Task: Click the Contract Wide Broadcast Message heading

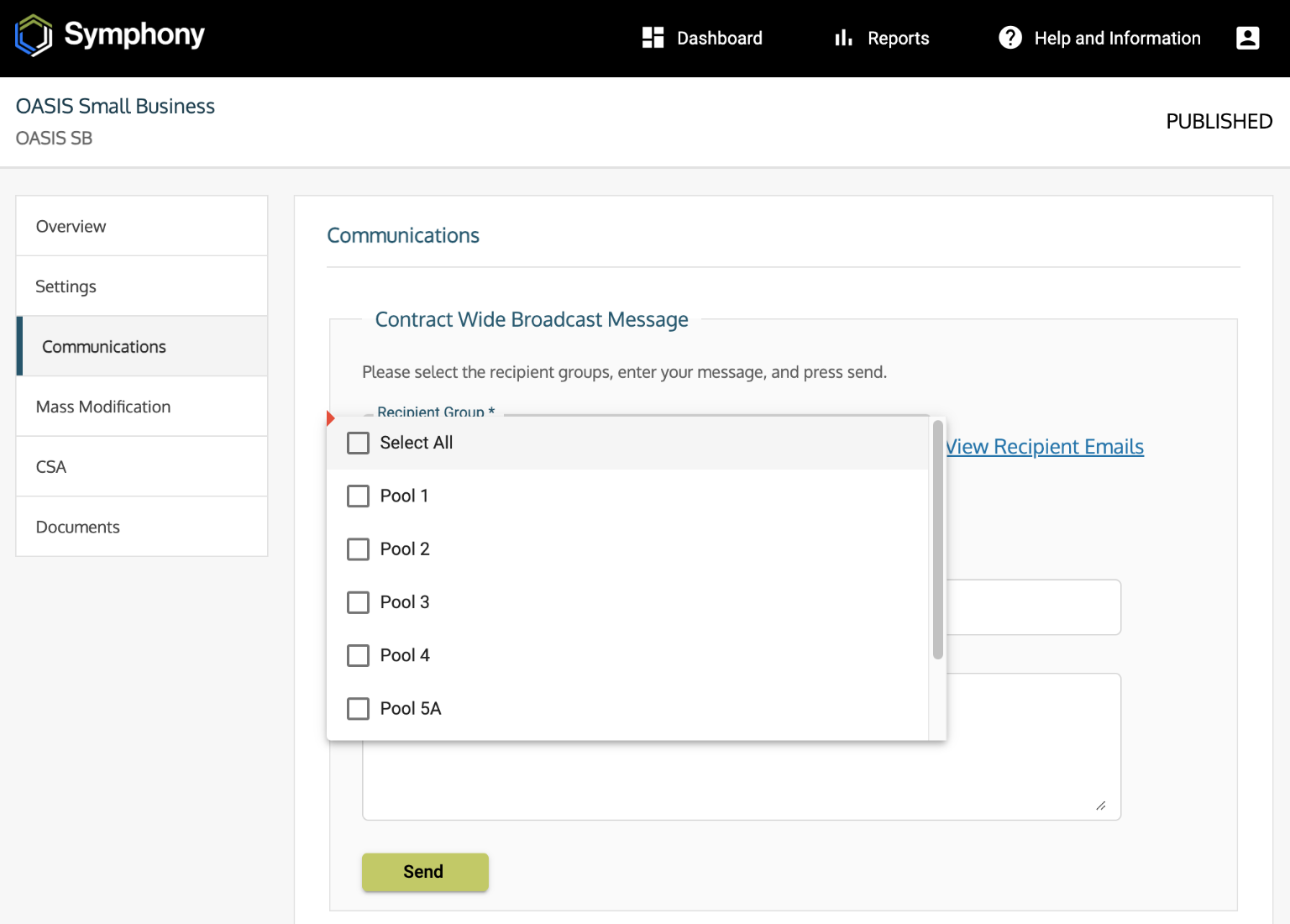Action: click(x=532, y=319)
